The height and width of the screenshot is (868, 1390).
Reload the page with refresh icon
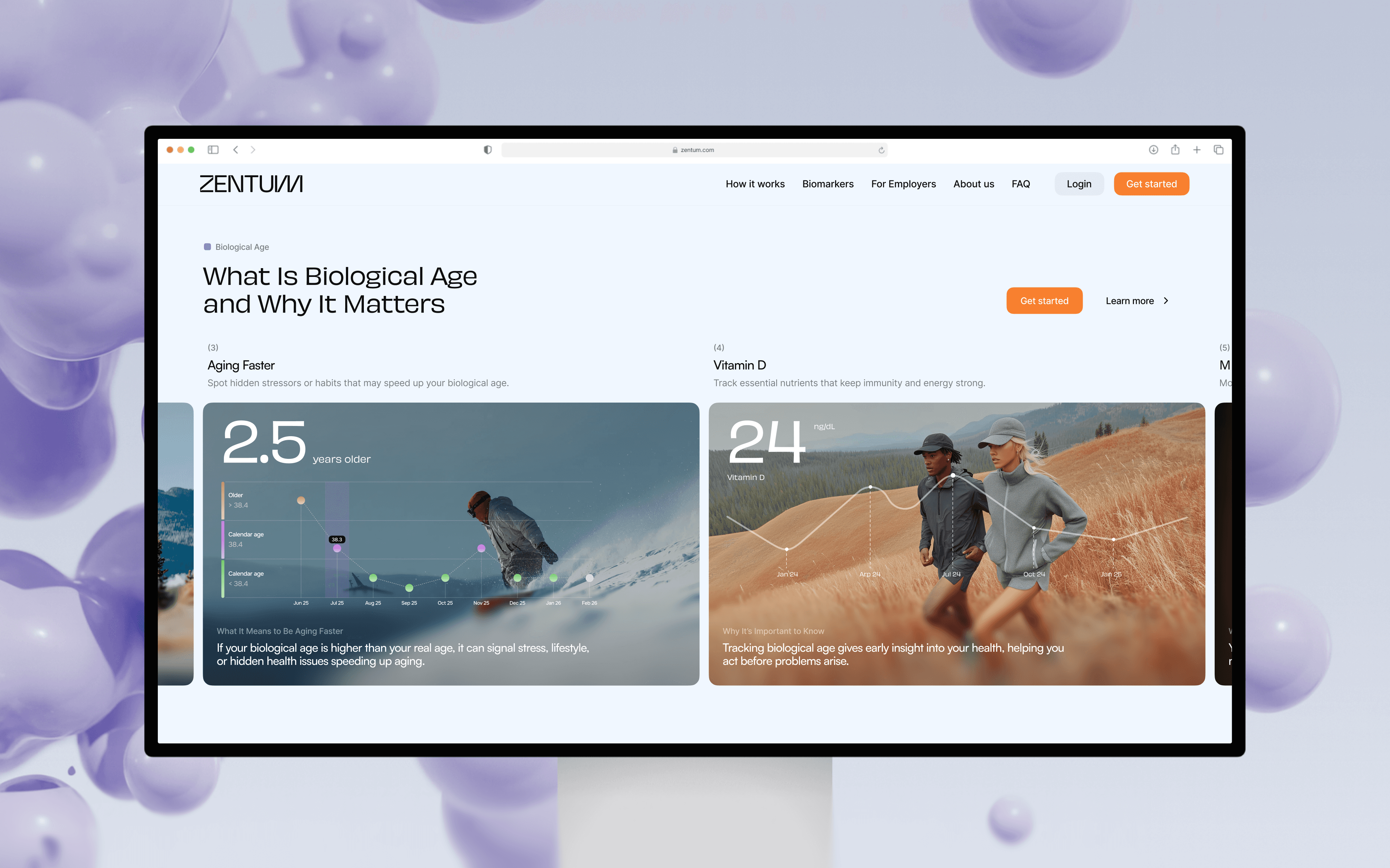(881, 151)
